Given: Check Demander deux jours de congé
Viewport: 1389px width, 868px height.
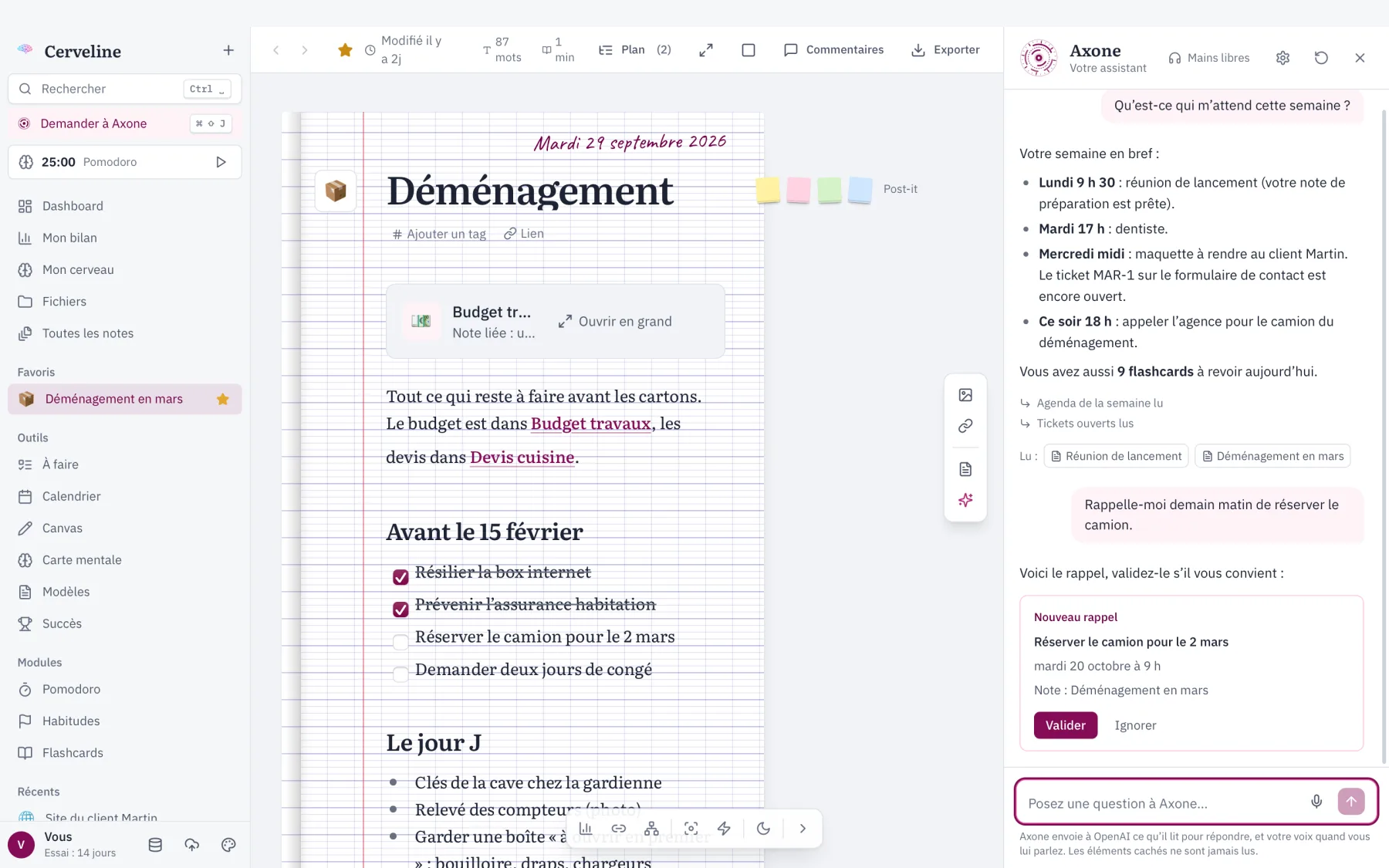Looking at the screenshot, I should coord(400,674).
